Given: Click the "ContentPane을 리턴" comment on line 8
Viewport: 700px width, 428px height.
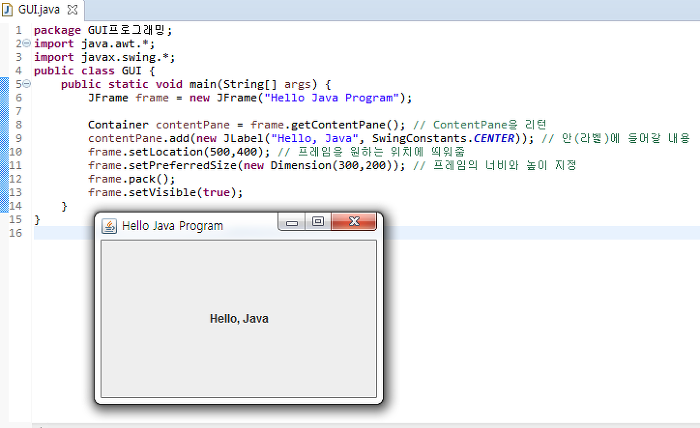Looking at the screenshot, I should pyautogui.click(x=480, y=125).
